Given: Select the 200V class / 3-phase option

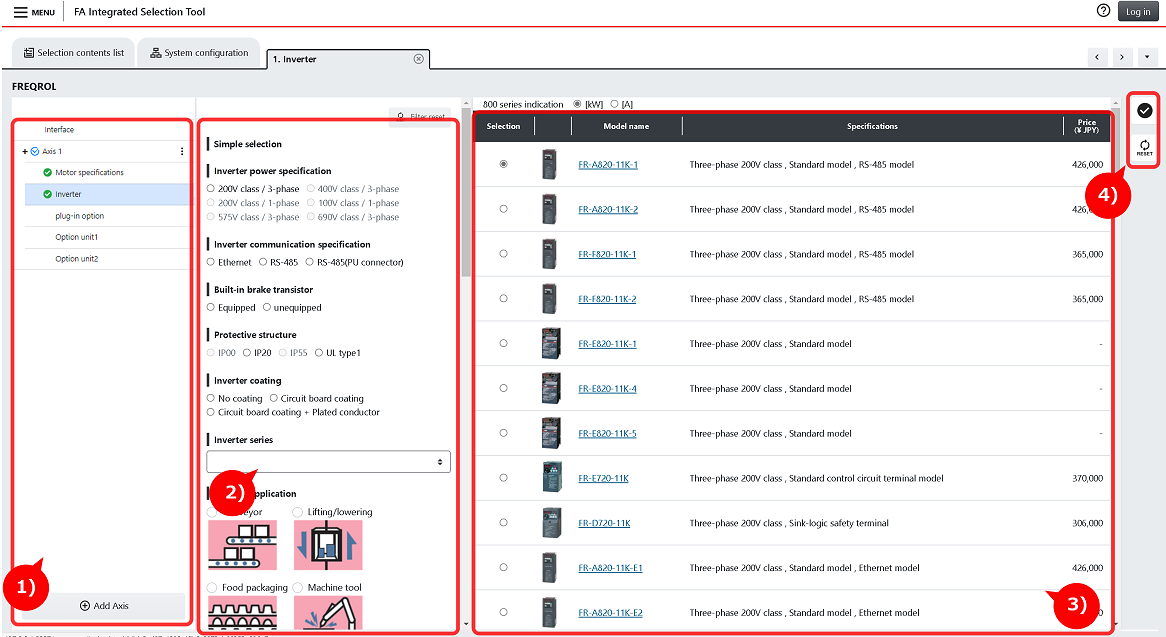Looking at the screenshot, I should click(211, 189).
